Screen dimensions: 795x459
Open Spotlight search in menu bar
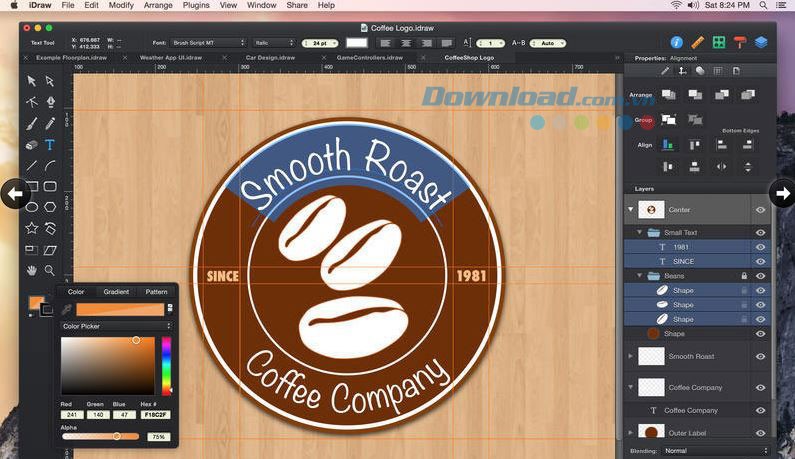[763, 5]
